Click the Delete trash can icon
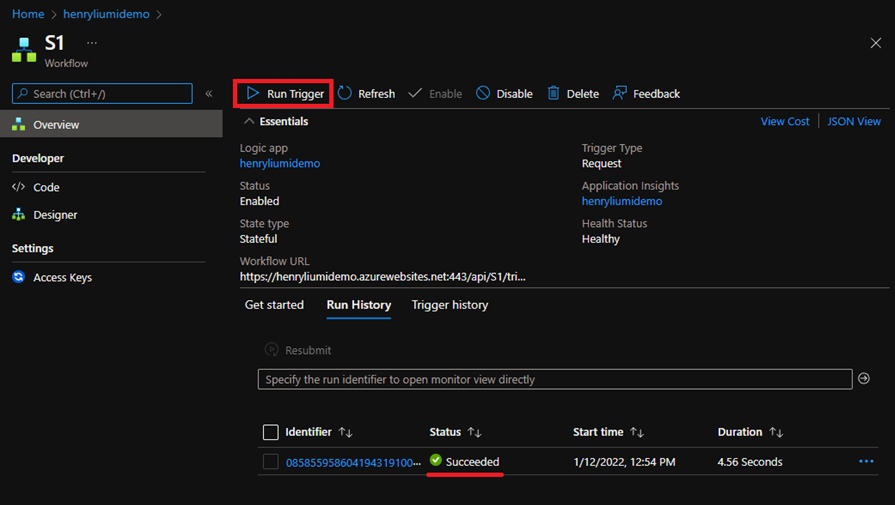The width and height of the screenshot is (895, 505). pyautogui.click(x=553, y=93)
